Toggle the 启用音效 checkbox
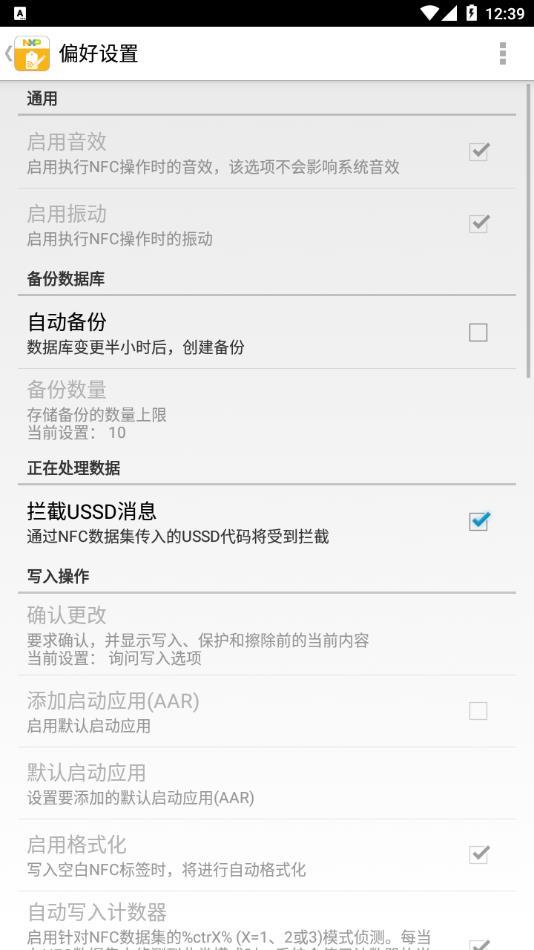The image size is (534, 950). coord(478,151)
